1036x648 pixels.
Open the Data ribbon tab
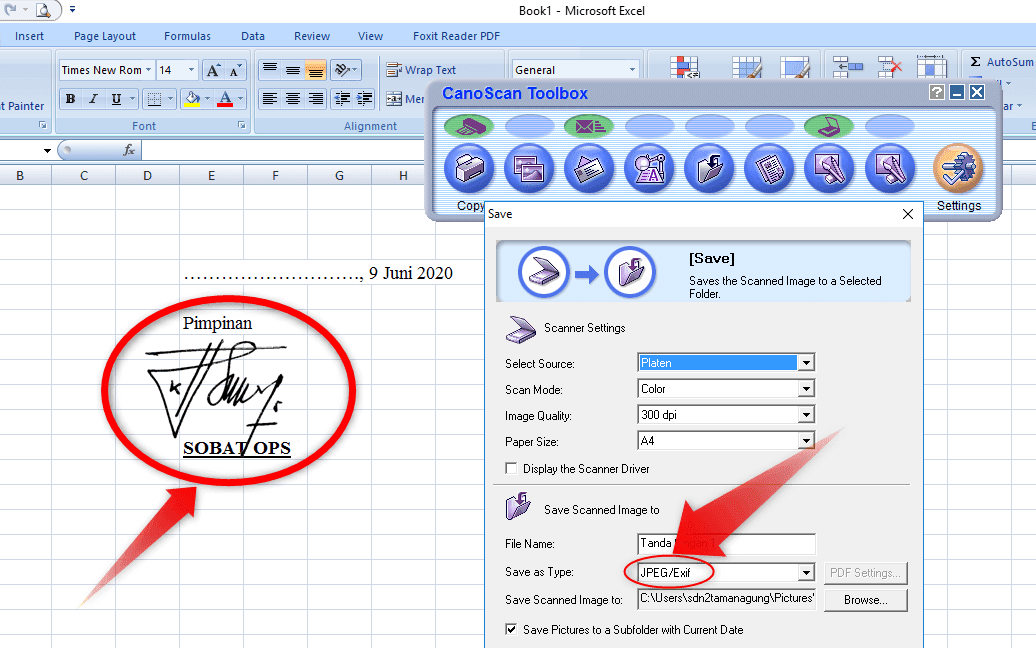tap(252, 36)
